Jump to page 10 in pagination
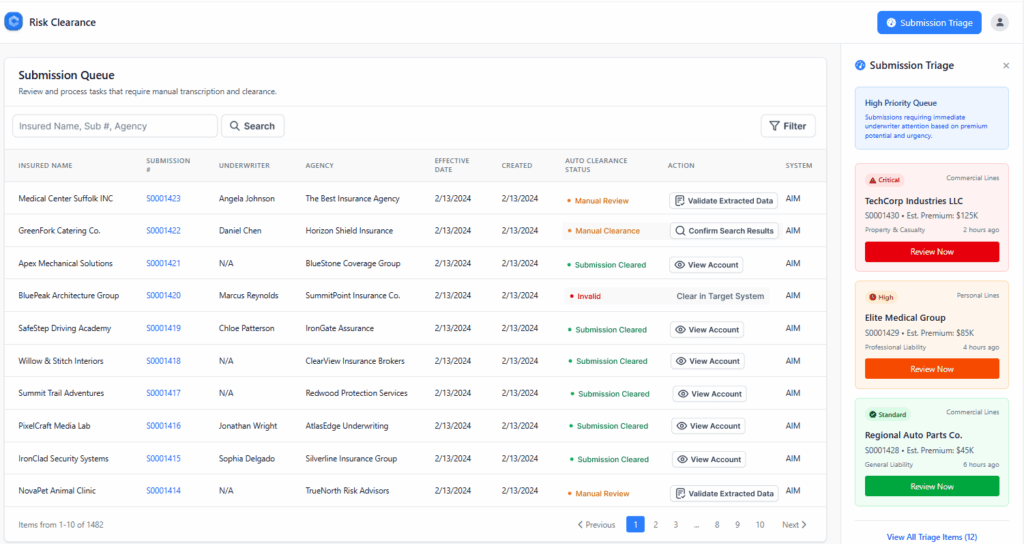This screenshot has height=544, width=1024. 760,525
